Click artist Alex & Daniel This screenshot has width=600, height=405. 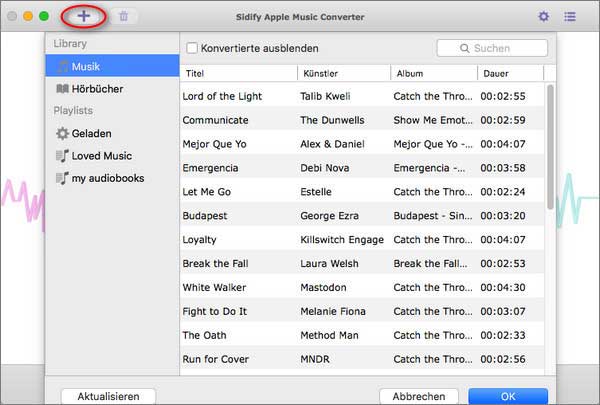(x=332, y=144)
